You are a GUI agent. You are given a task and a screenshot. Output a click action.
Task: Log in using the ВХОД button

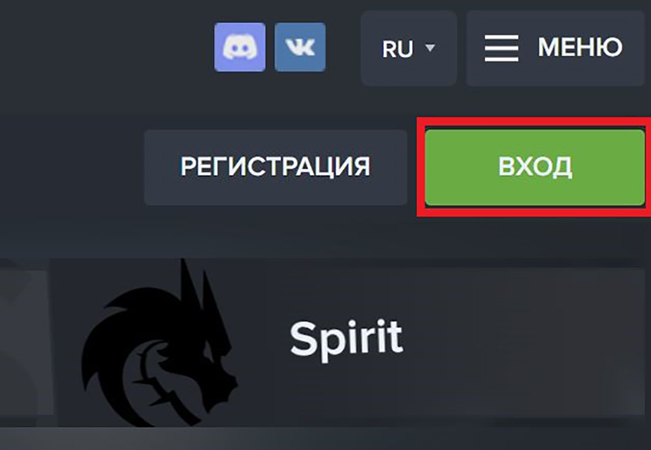pos(535,167)
